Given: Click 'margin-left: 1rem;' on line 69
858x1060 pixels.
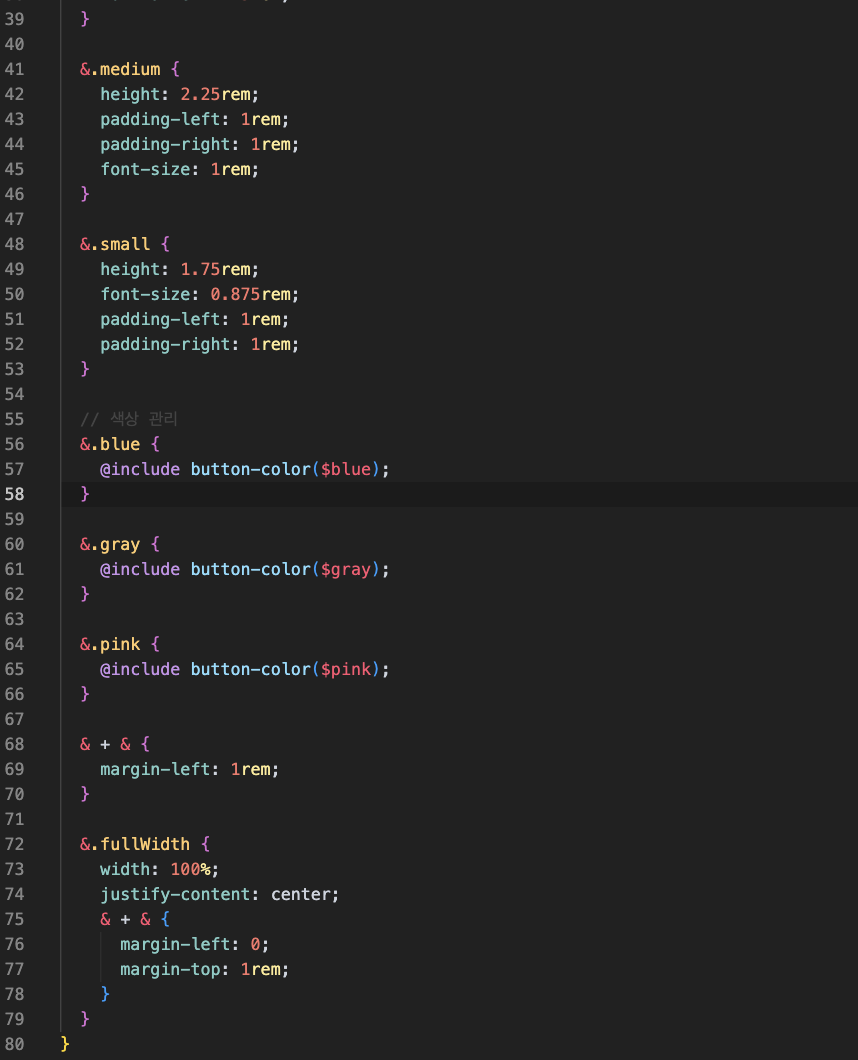Looking at the screenshot, I should tap(189, 769).
